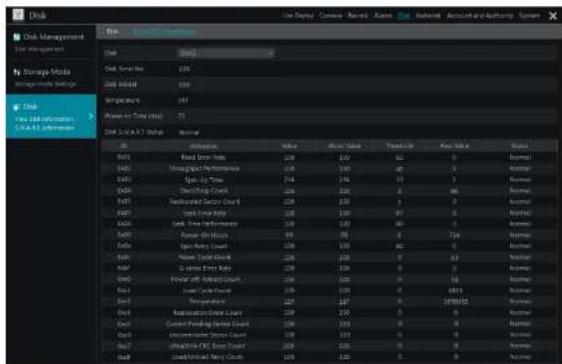562x364 pixels.
Task: Click the ID column header
Action: (123, 146)
